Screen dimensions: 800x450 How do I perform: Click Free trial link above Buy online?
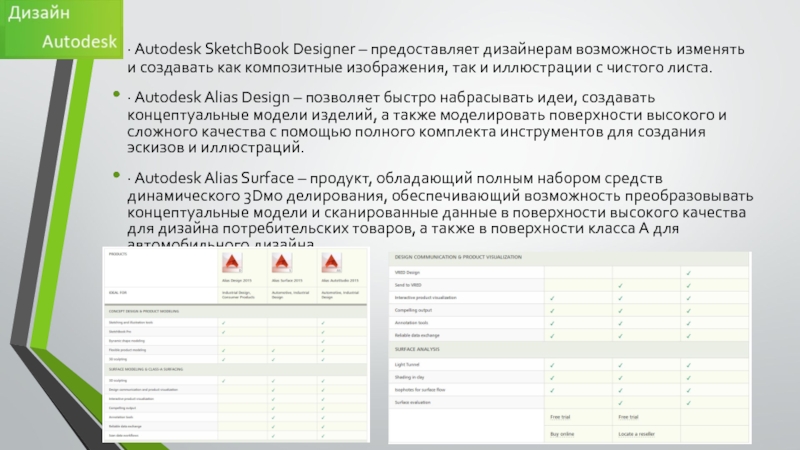(562, 416)
